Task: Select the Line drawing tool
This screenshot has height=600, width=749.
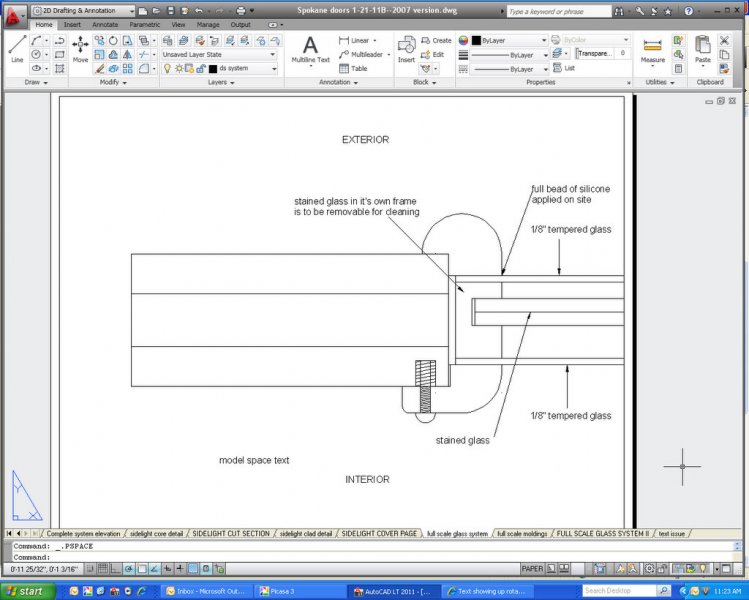Action: coord(17,48)
